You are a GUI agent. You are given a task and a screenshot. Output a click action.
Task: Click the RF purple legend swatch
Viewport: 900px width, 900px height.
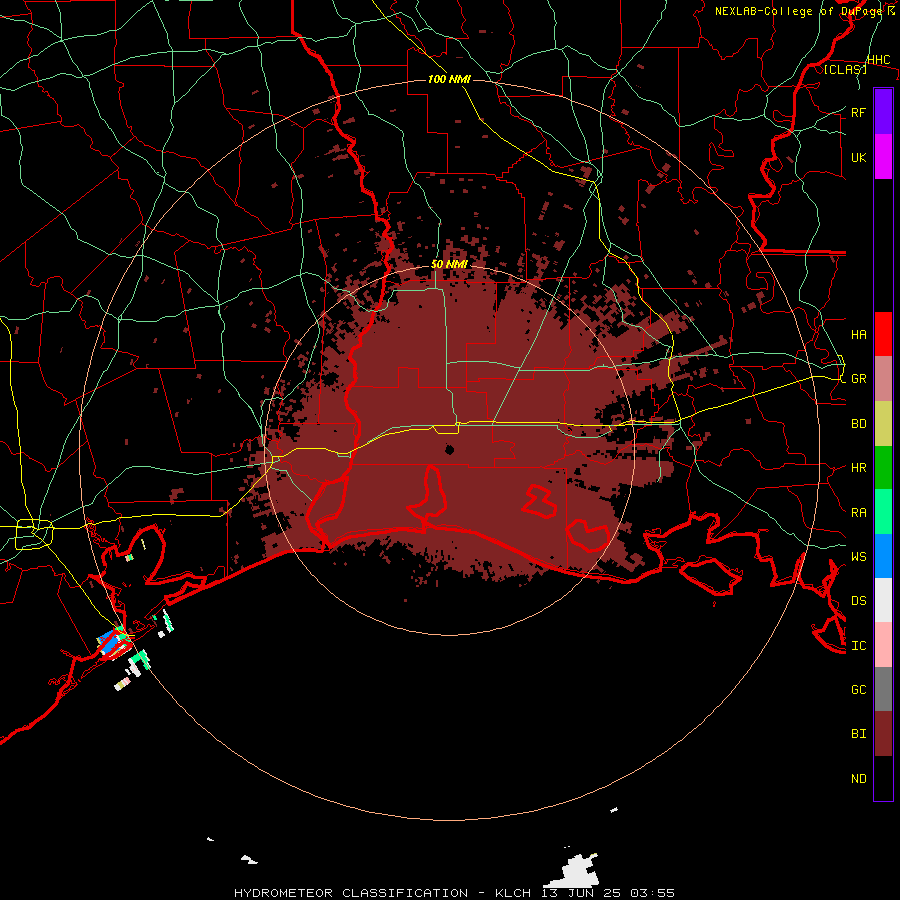pos(883,112)
